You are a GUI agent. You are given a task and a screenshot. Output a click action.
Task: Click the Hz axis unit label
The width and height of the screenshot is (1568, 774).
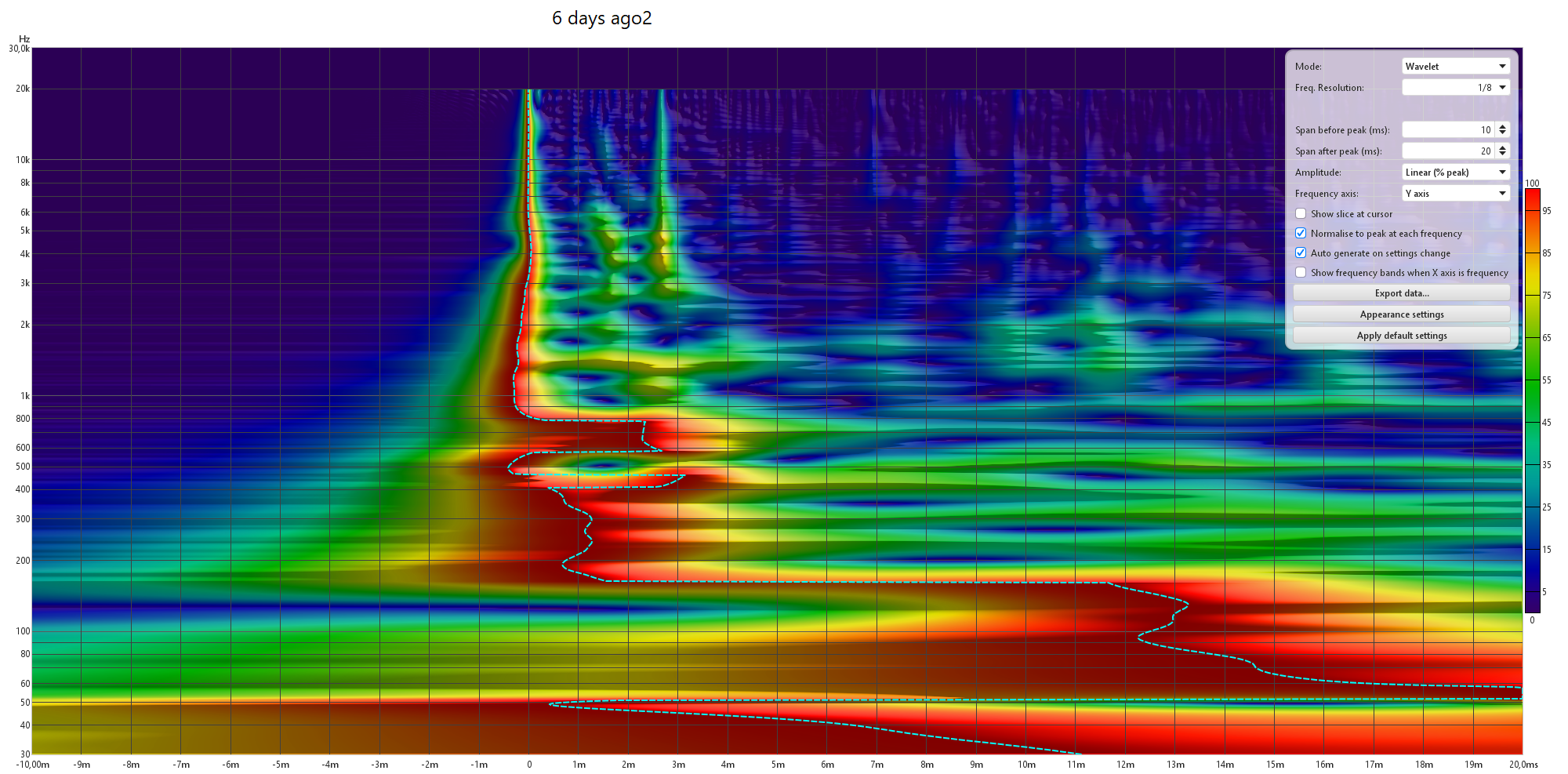[24, 39]
